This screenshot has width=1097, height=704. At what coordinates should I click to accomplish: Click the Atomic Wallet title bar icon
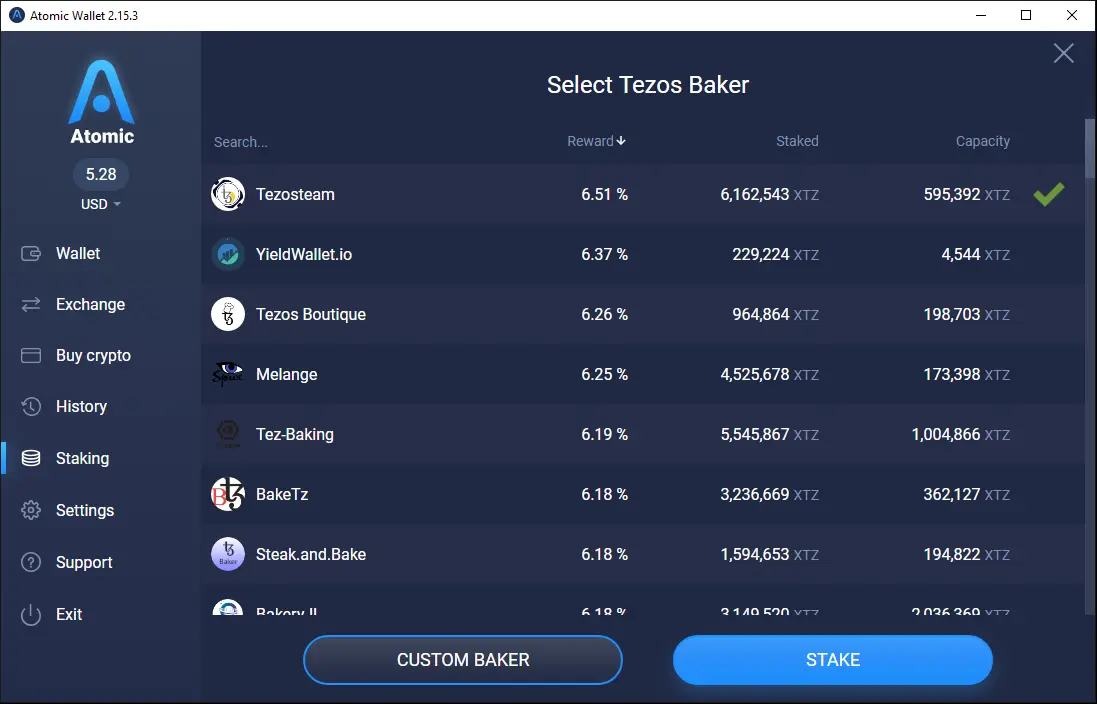(x=16, y=15)
